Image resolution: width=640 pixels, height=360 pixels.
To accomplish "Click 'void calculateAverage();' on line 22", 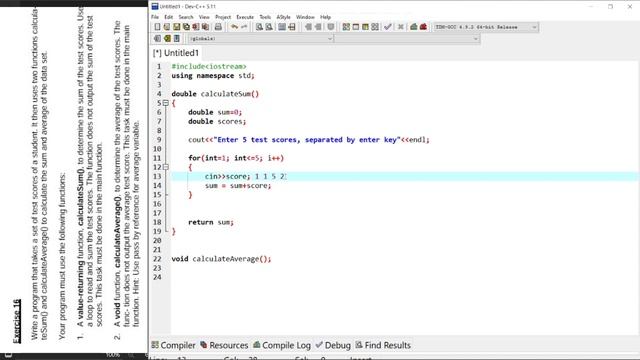I will tap(221, 259).
